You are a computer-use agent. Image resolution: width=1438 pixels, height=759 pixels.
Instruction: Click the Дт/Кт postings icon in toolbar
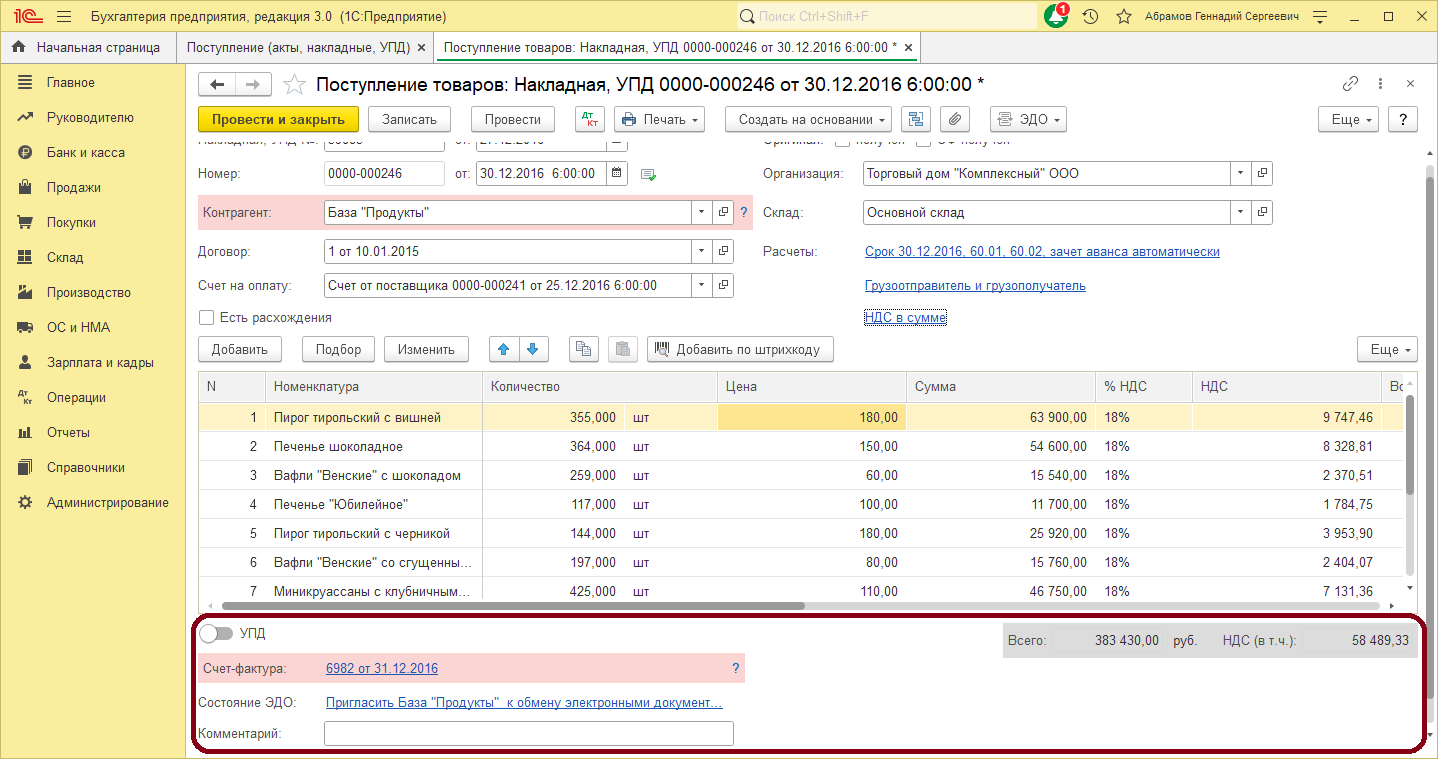tap(590, 119)
